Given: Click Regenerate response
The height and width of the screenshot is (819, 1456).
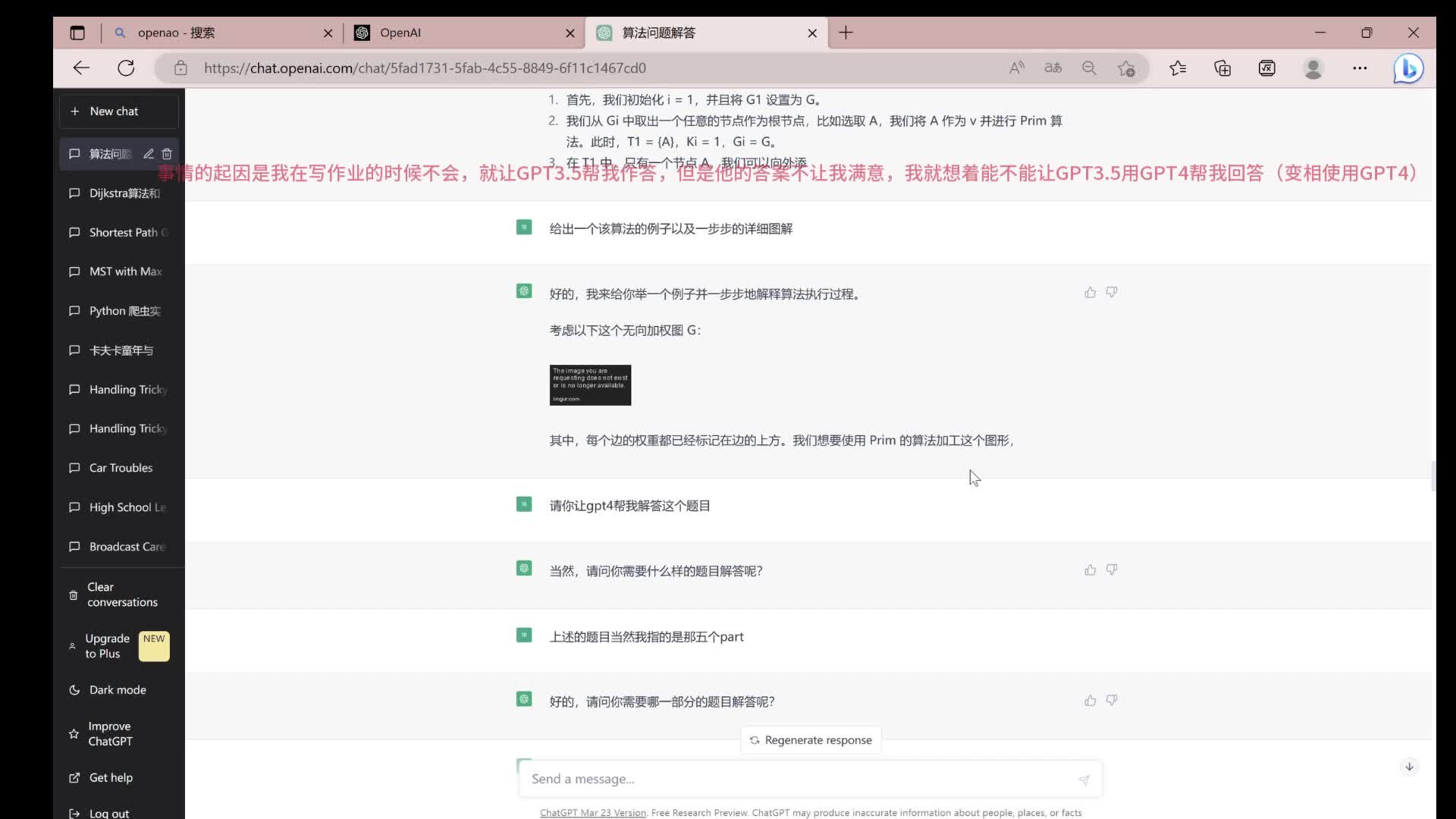Looking at the screenshot, I should pos(810,739).
